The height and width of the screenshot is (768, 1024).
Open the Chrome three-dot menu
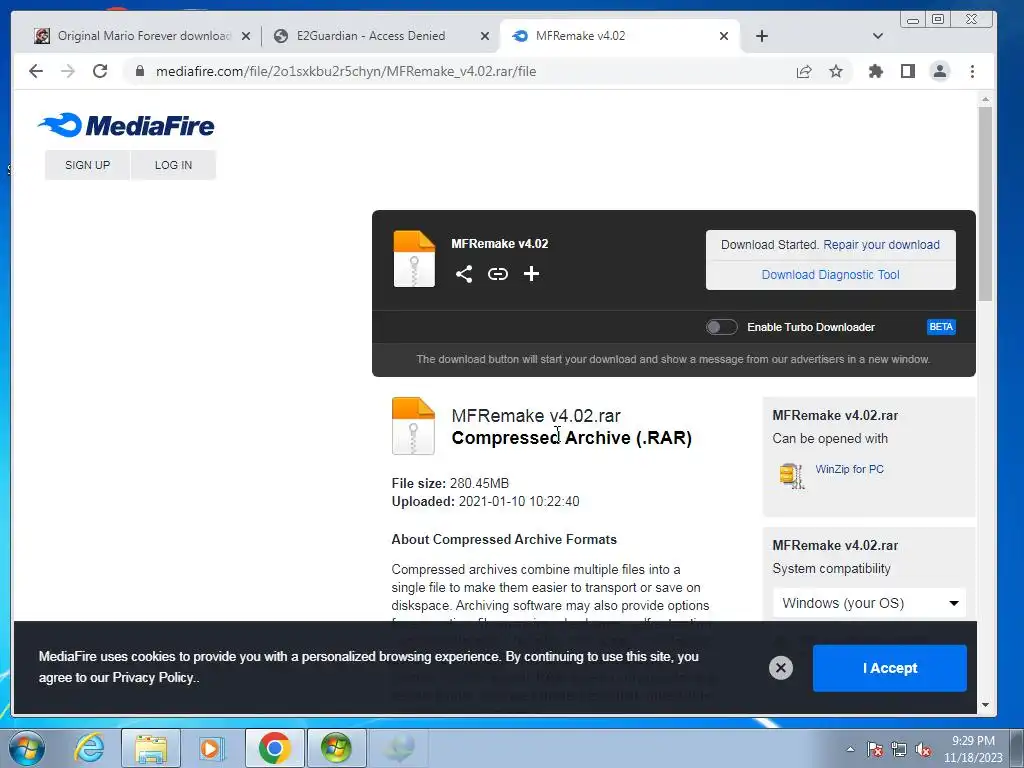tap(972, 71)
